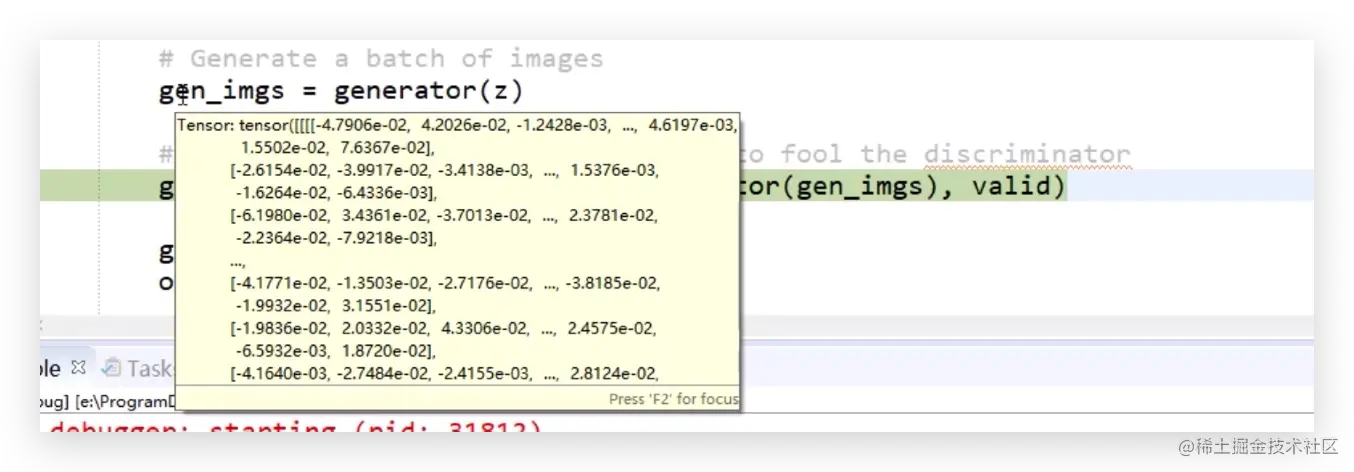Image resolution: width=1354 pixels, height=472 pixels.
Task: Click the tooltip row starting with -4.1771e-02
Action: pos(444,283)
